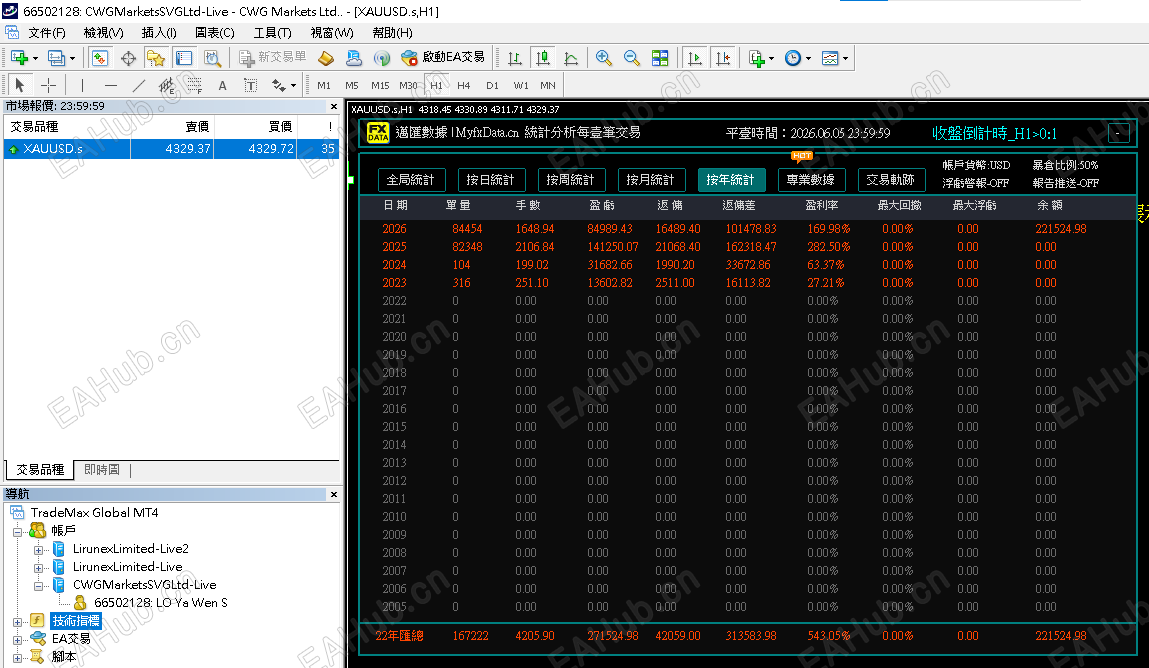
Task: Open the indicators list dropdown icon
Action: point(761,58)
